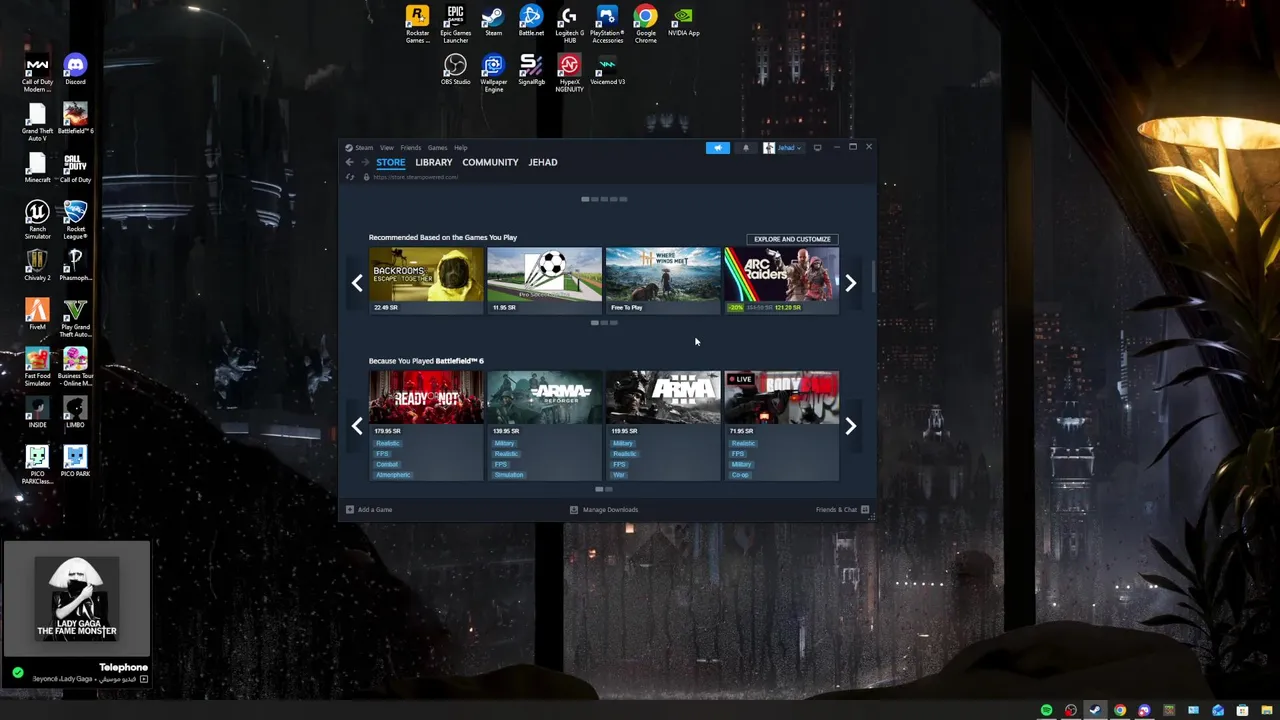Viewport: 1280px width, 720px height.
Task: Select the Phasmophobia desktop icon
Action: click(75, 265)
